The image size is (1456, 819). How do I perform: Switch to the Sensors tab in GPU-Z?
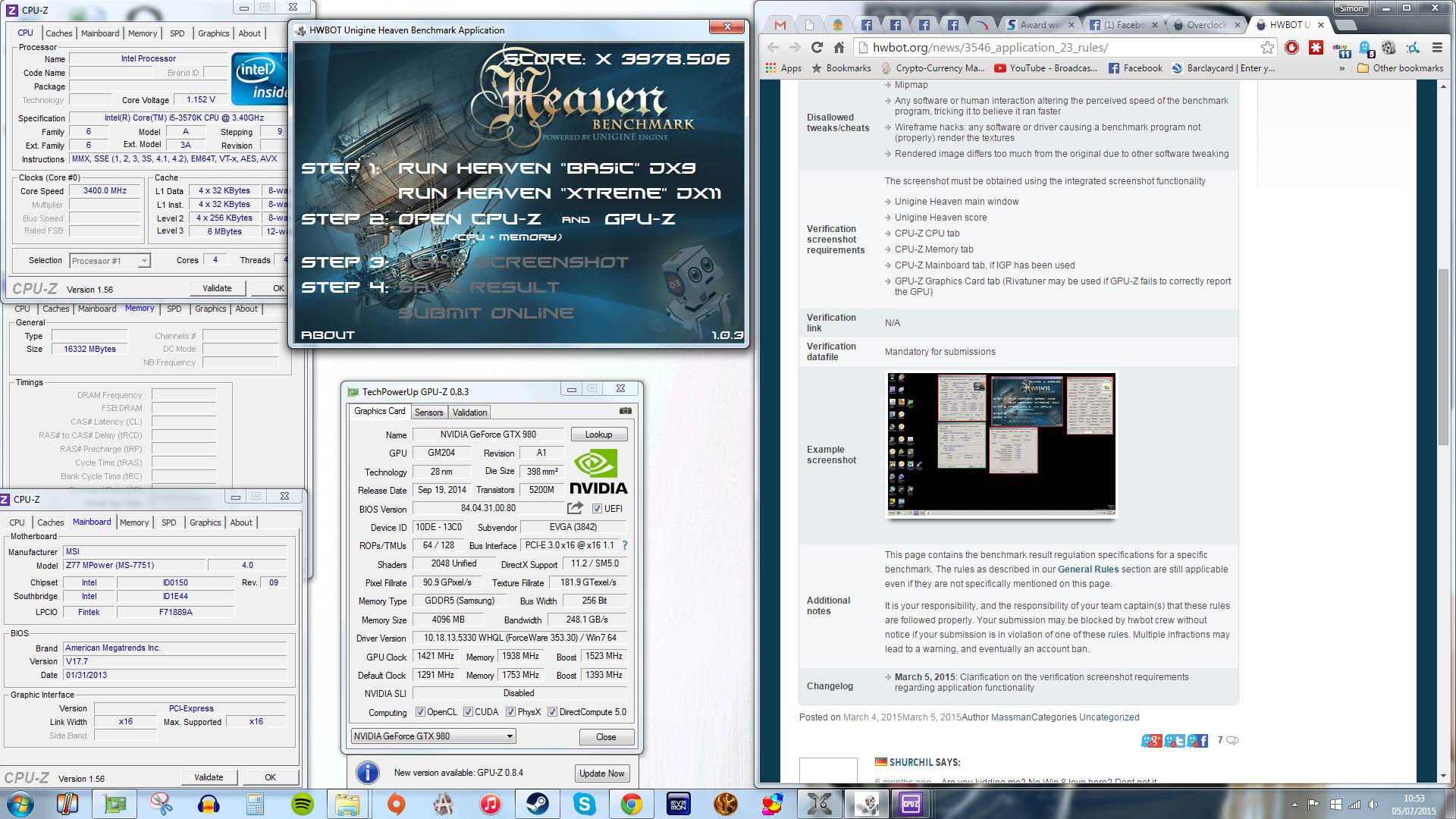428,413
